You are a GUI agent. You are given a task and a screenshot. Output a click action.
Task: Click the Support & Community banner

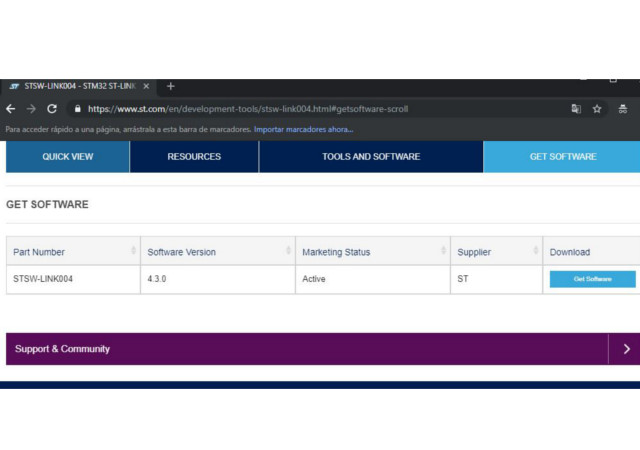tap(323, 349)
